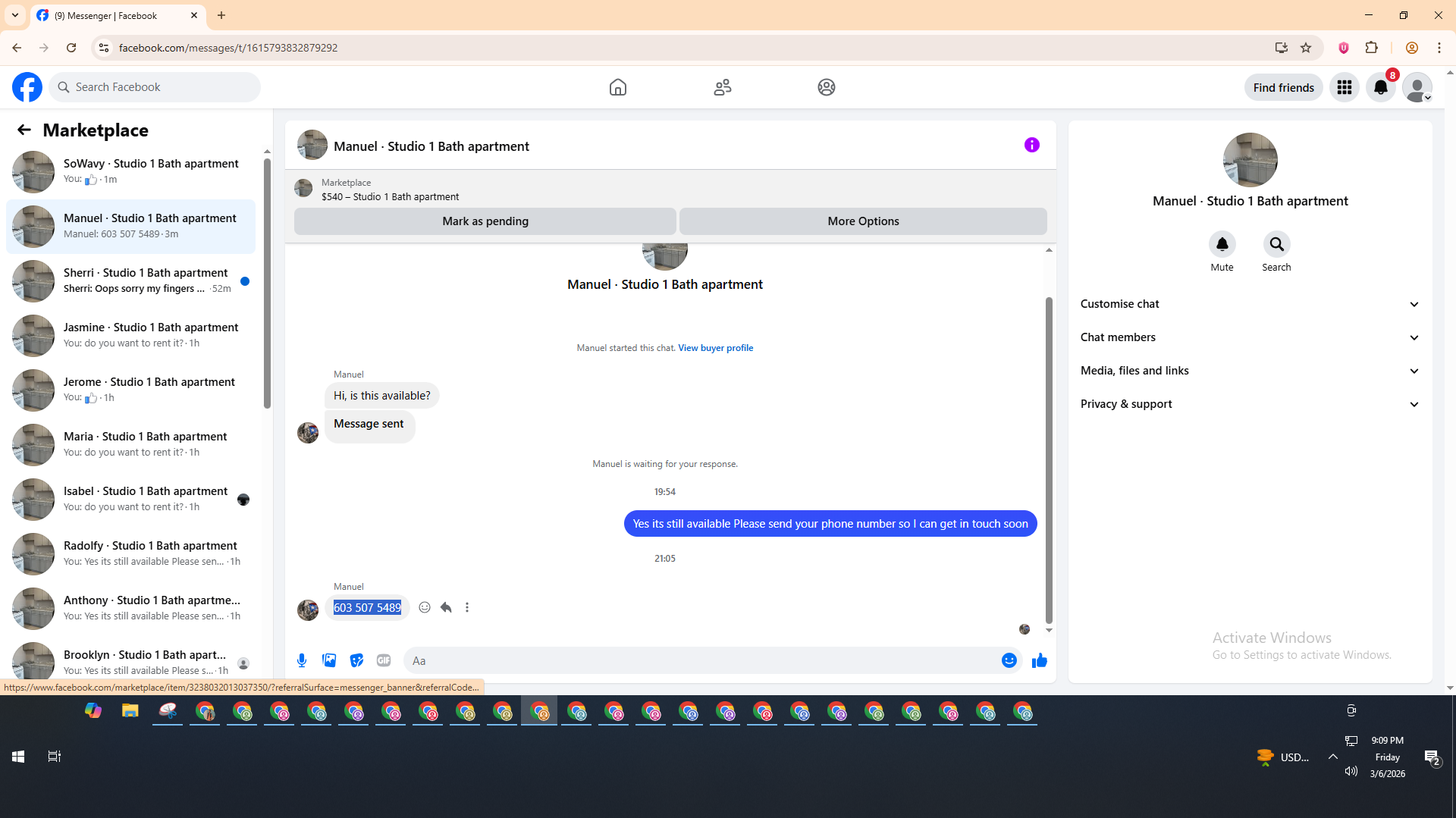
Task: Open Isabel conversation
Action: (130, 499)
